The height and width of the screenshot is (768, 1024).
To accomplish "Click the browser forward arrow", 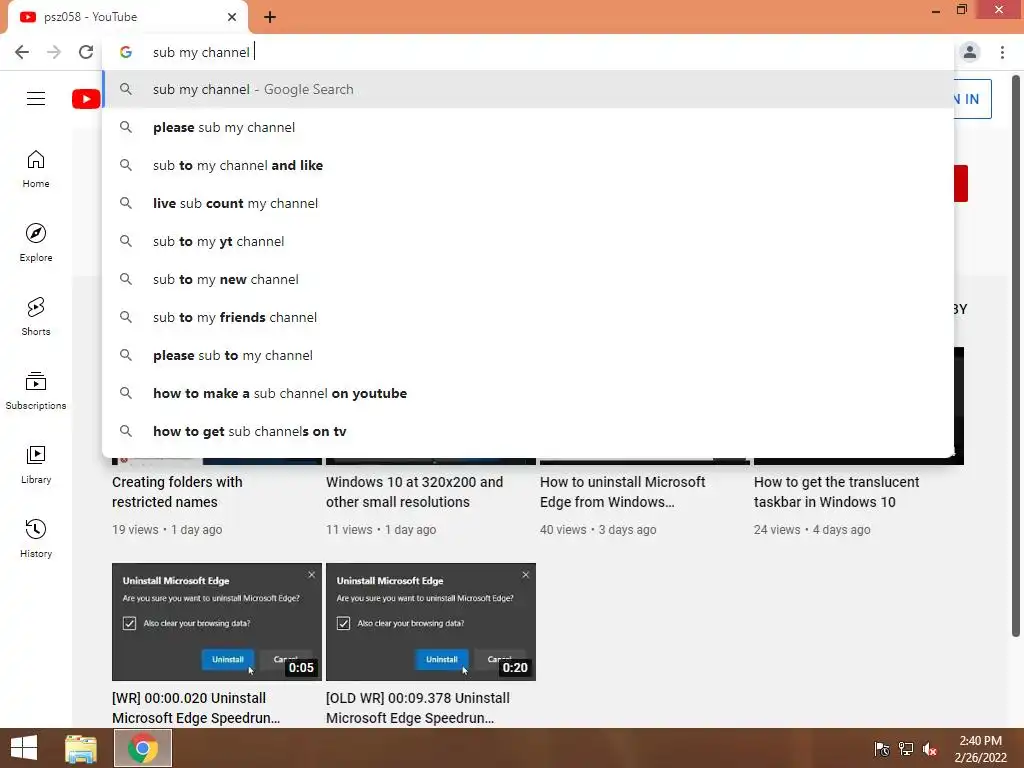I will (x=54, y=52).
